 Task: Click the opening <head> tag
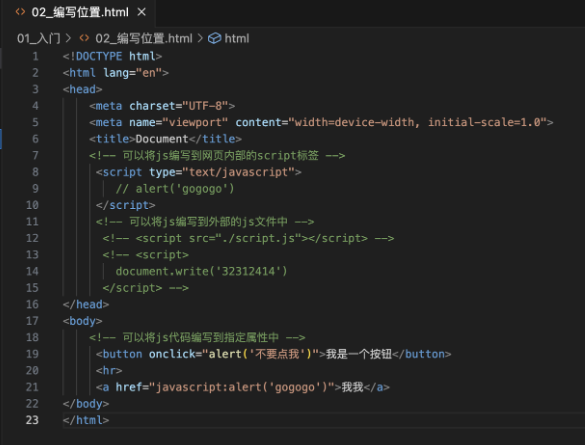82,89
